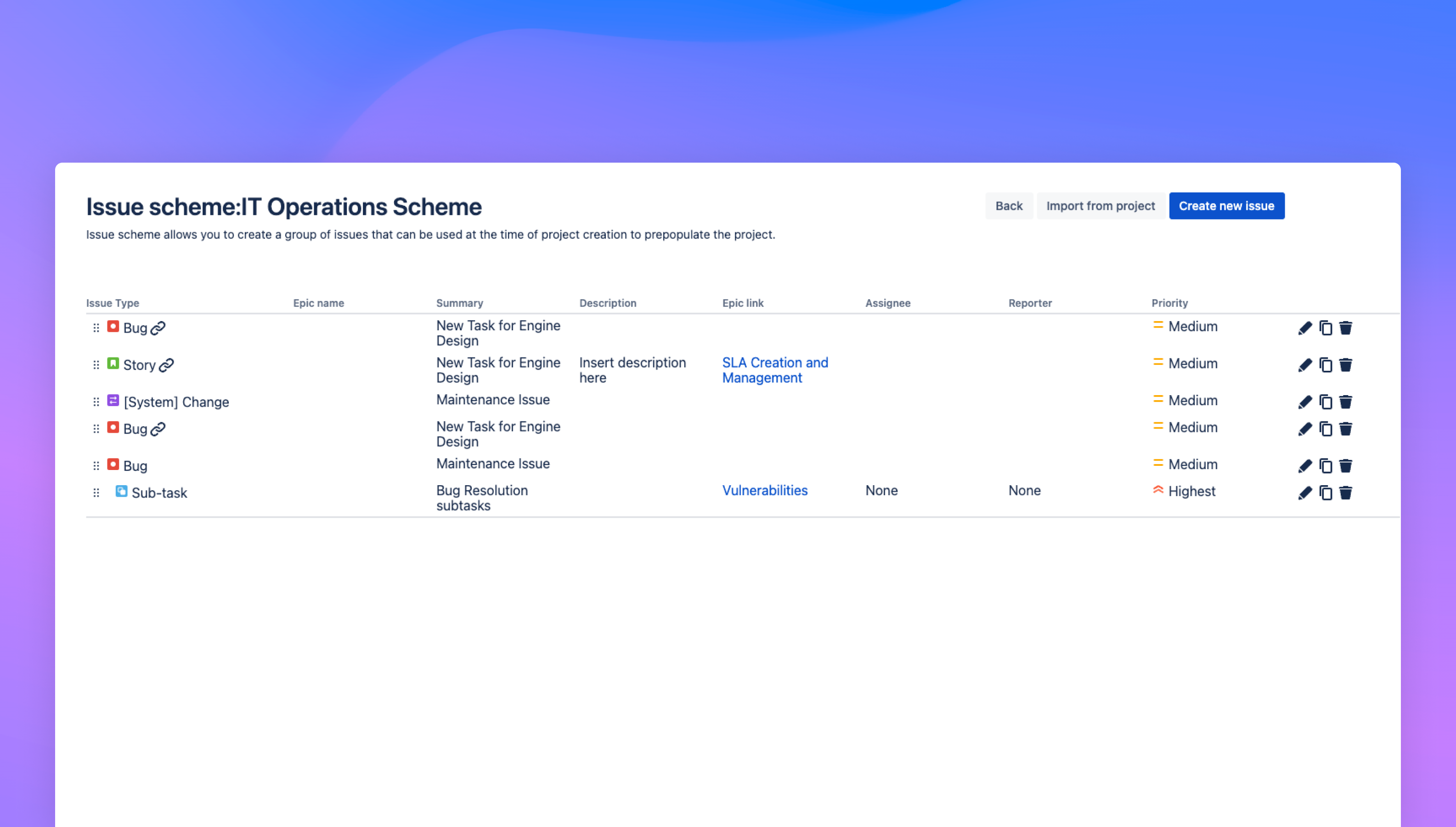
Task: Click the drag handle of Story row
Action: pyautogui.click(x=96, y=365)
